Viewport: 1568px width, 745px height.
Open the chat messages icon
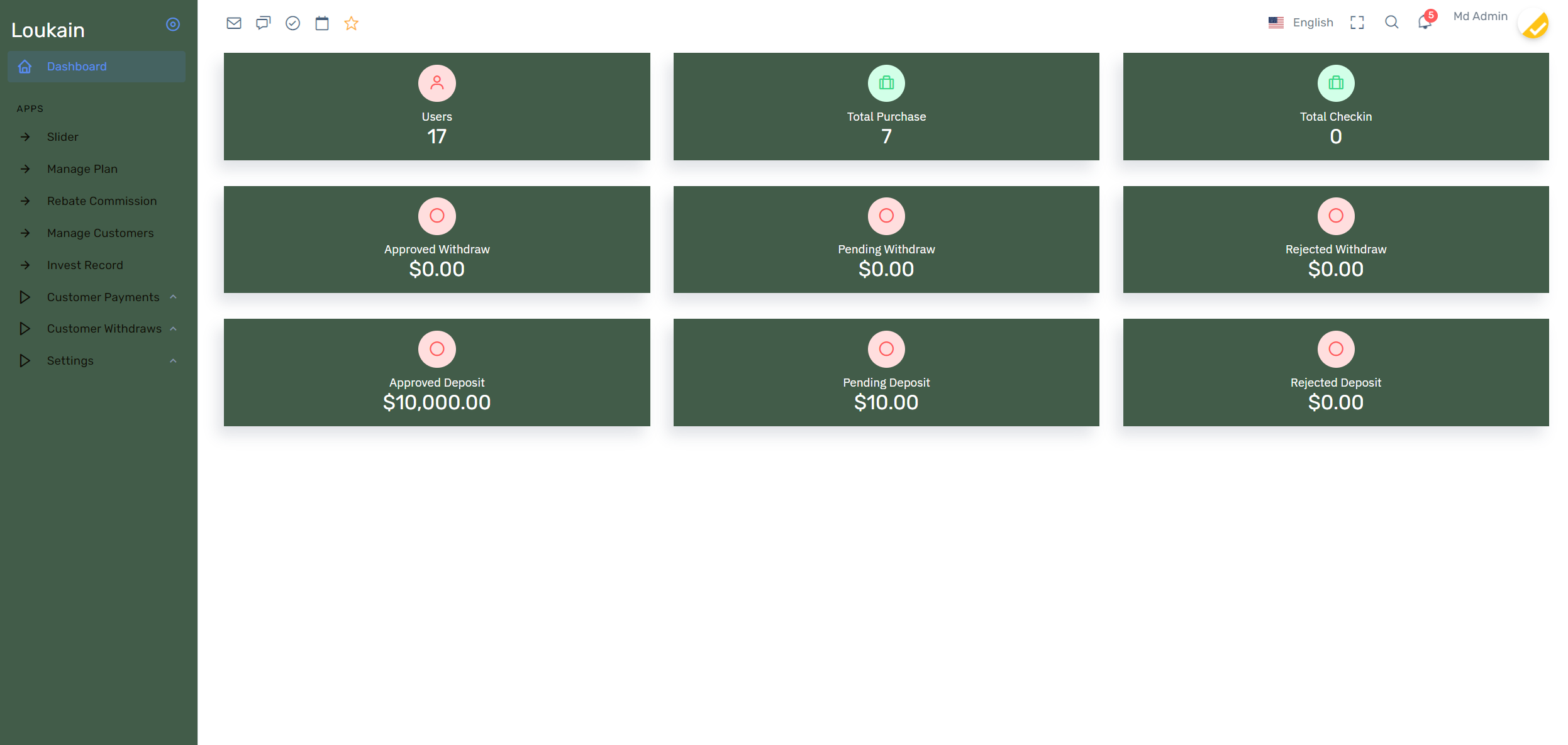[263, 23]
